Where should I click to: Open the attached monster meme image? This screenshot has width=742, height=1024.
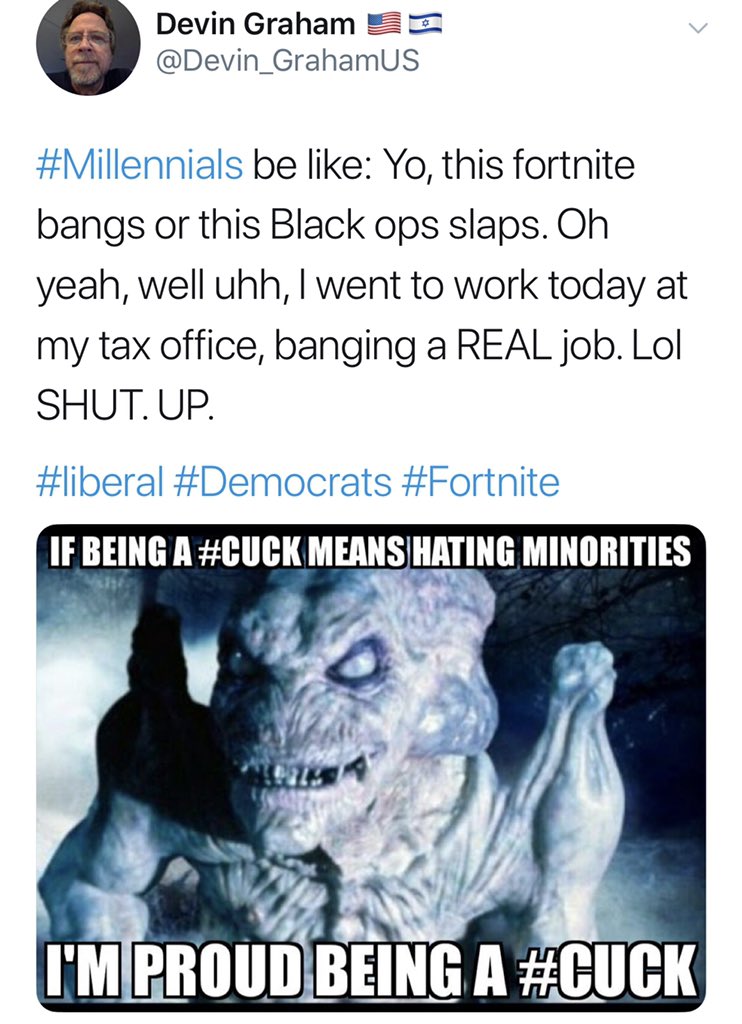(371, 767)
